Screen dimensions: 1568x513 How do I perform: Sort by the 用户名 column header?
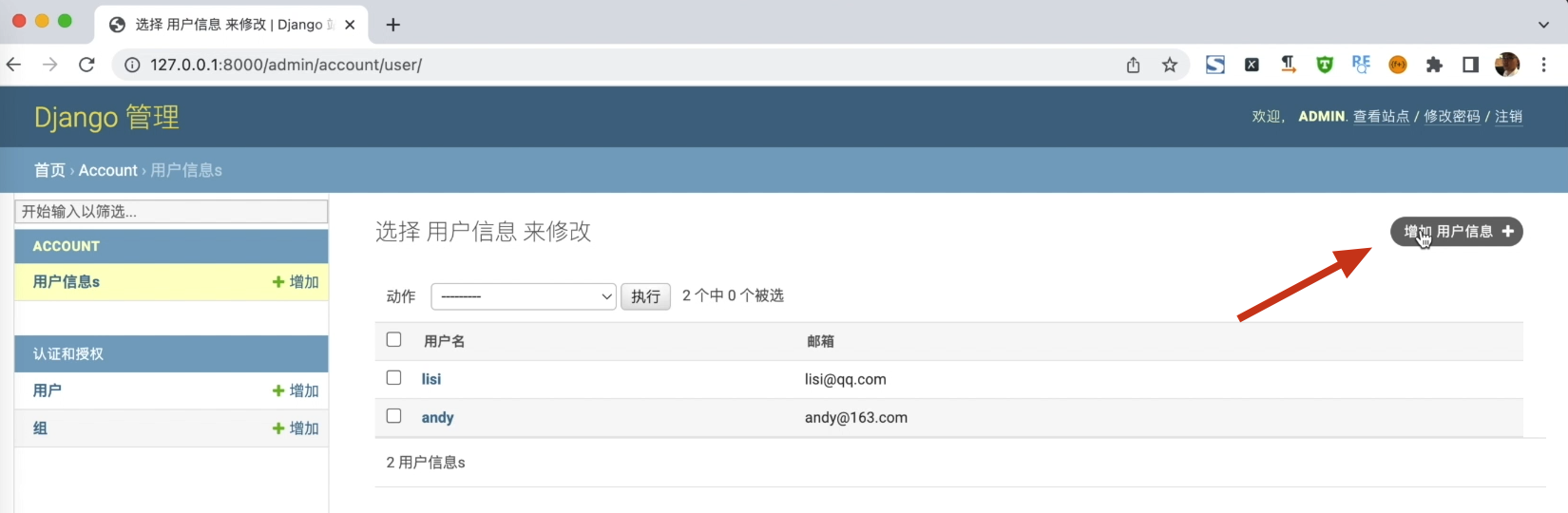tap(444, 341)
